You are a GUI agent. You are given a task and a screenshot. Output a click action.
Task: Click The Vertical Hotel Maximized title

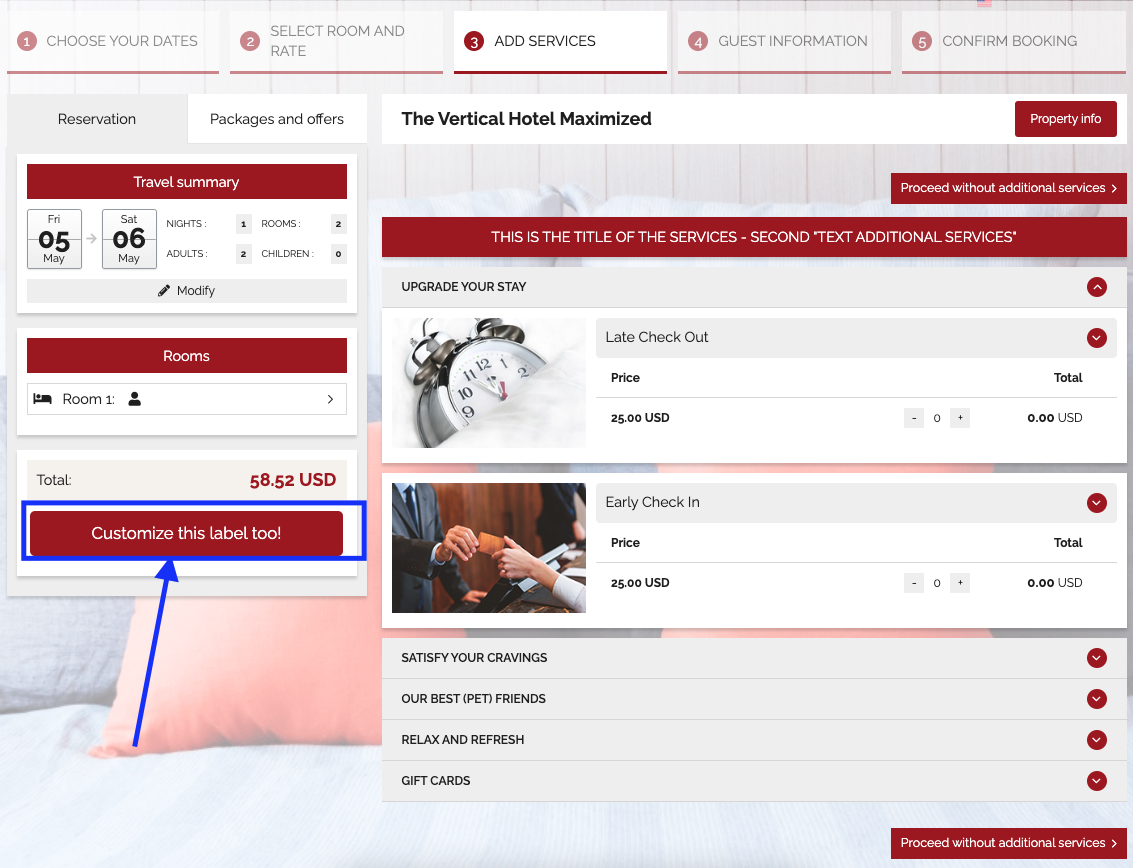(x=527, y=119)
